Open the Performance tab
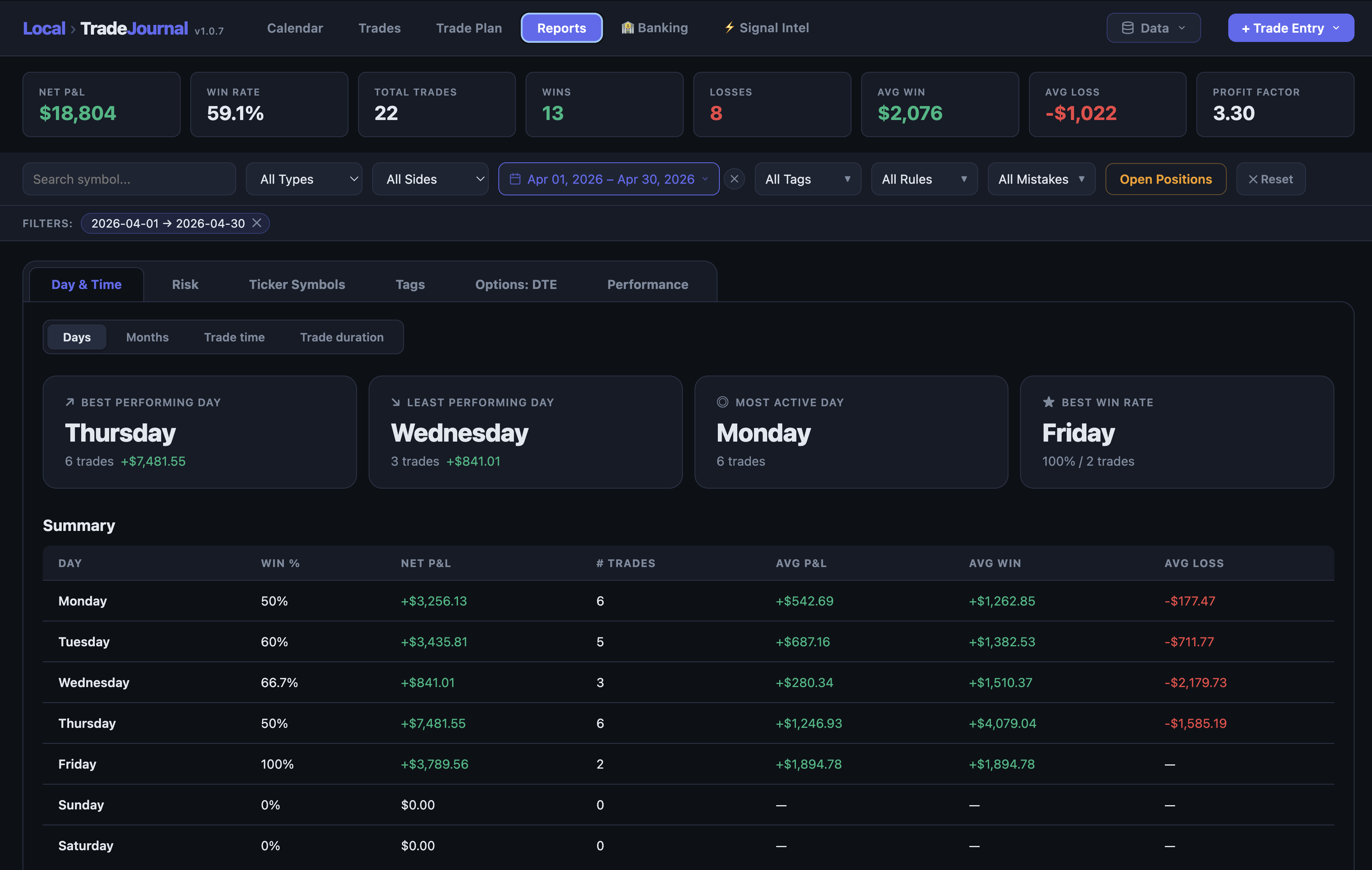Image resolution: width=1372 pixels, height=870 pixels. (x=647, y=284)
